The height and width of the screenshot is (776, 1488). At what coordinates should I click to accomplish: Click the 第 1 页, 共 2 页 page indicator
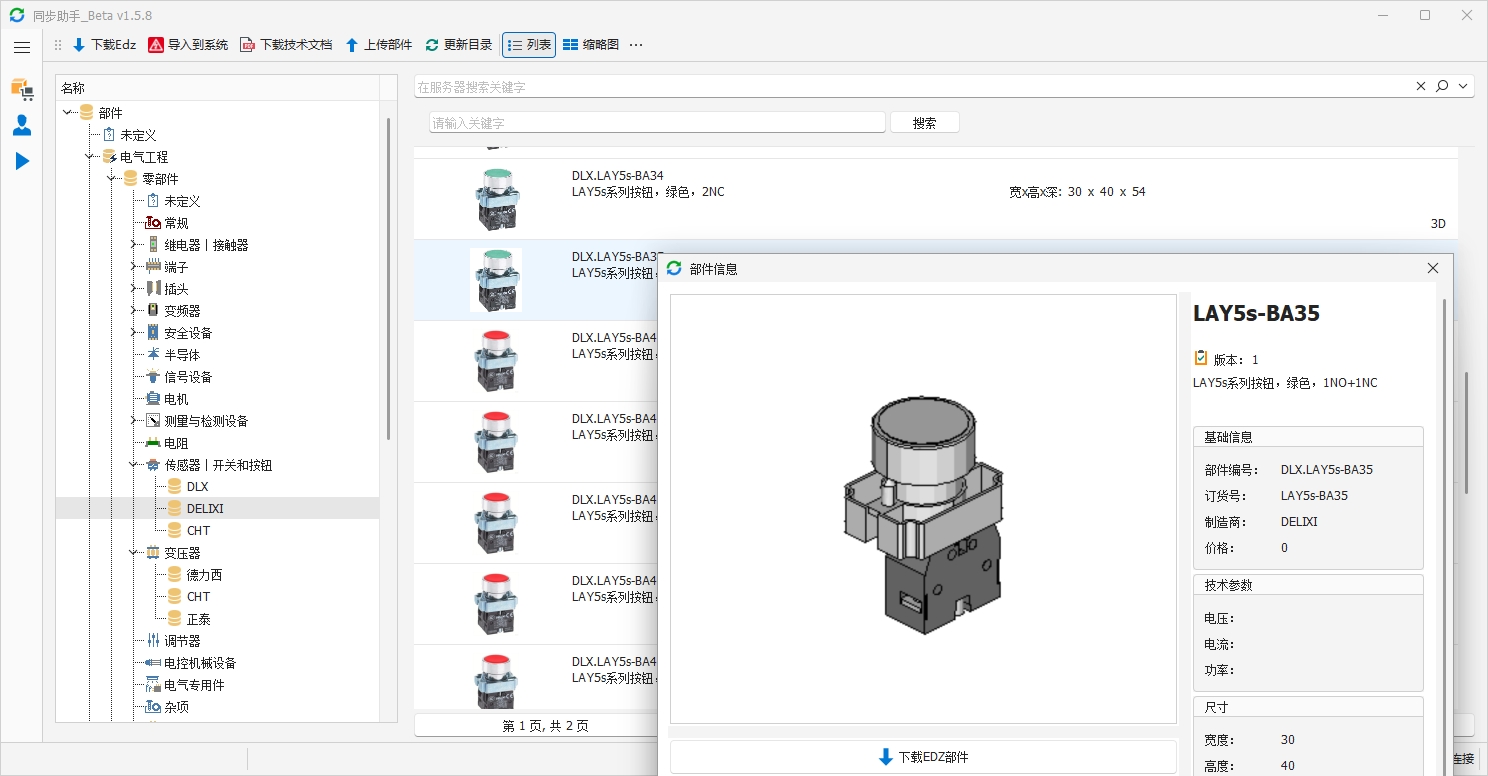tap(546, 726)
